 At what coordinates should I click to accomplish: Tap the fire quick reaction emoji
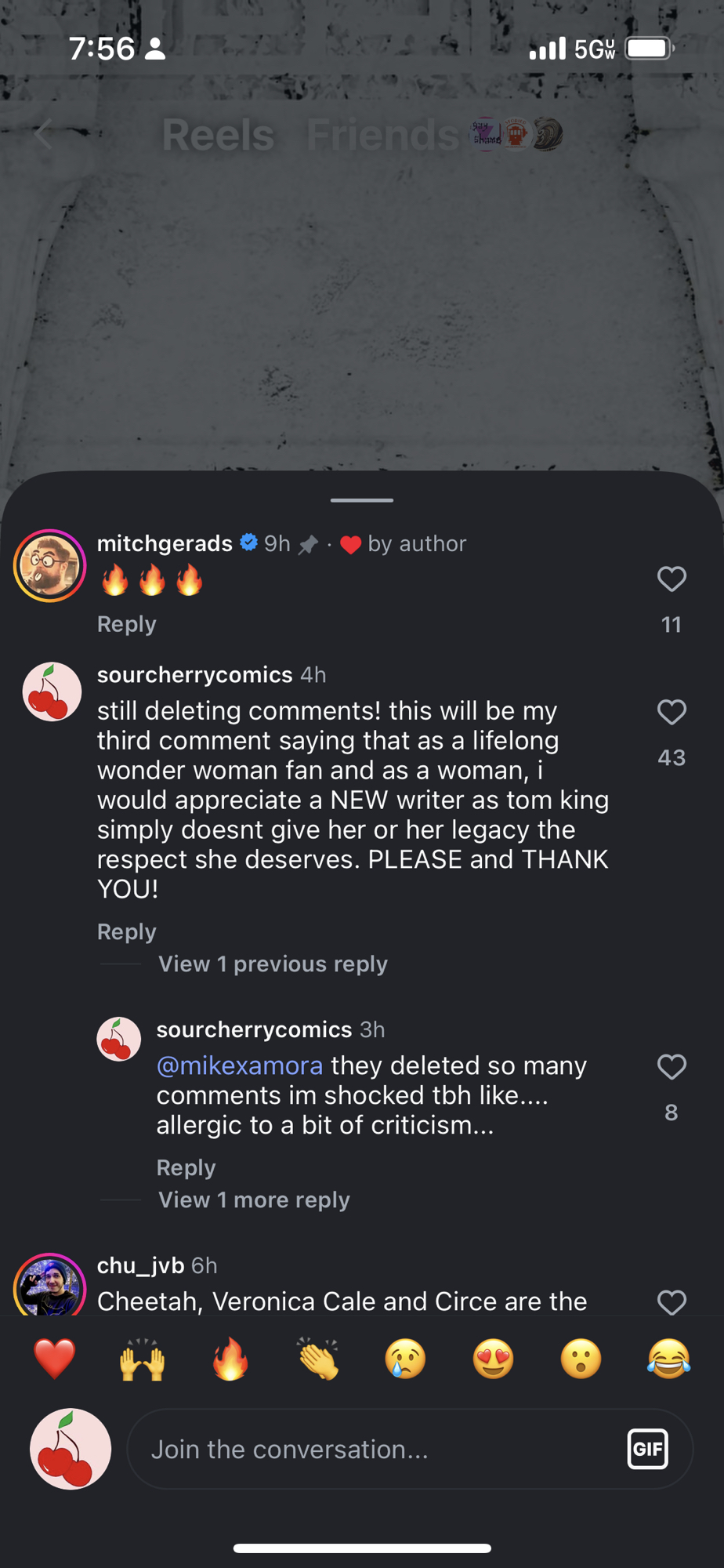click(x=230, y=1359)
